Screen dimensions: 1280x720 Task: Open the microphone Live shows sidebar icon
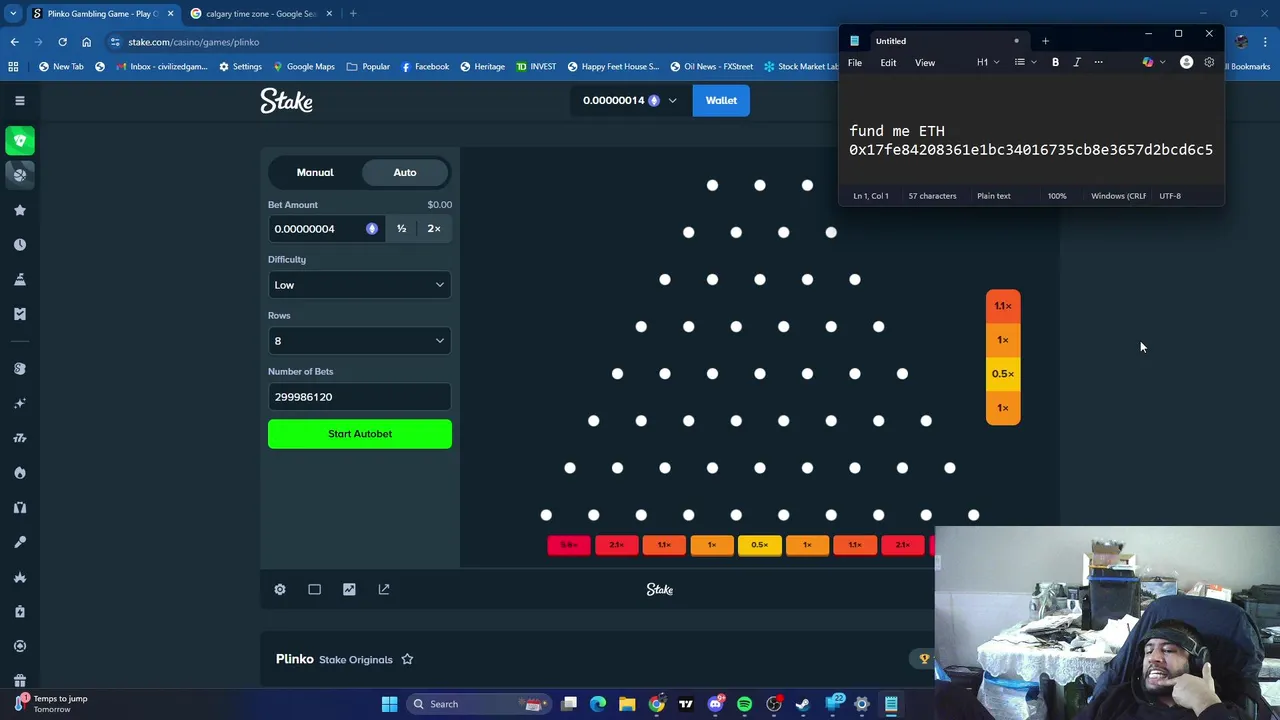[x=19, y=541]
